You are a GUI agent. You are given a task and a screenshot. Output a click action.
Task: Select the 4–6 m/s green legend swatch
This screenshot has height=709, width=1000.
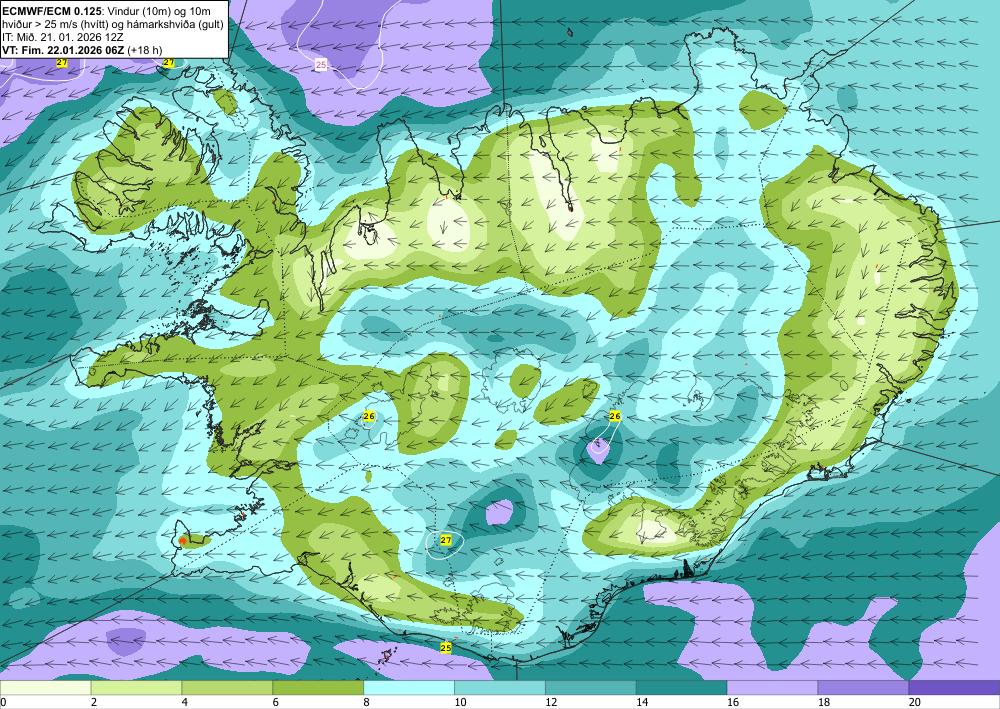[227, 688]
